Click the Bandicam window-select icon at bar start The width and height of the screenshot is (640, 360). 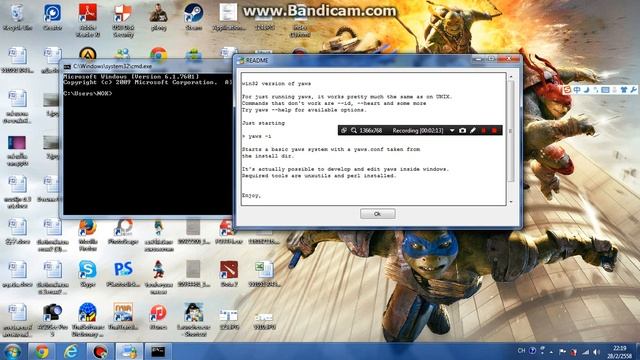coord(344,130)
